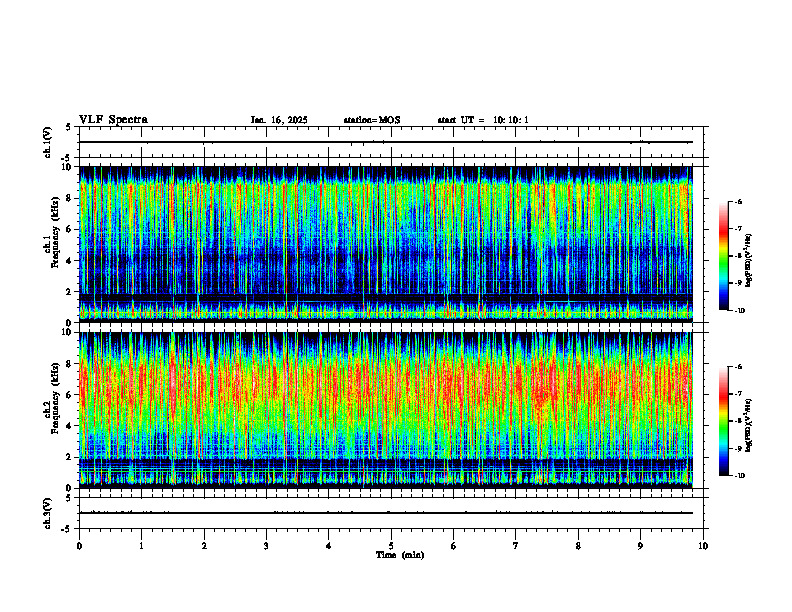Click the ch.1 spectrogram plot area
Viewport: 792px width, 612px height.
pyautogui.click(x=386, y=244)
